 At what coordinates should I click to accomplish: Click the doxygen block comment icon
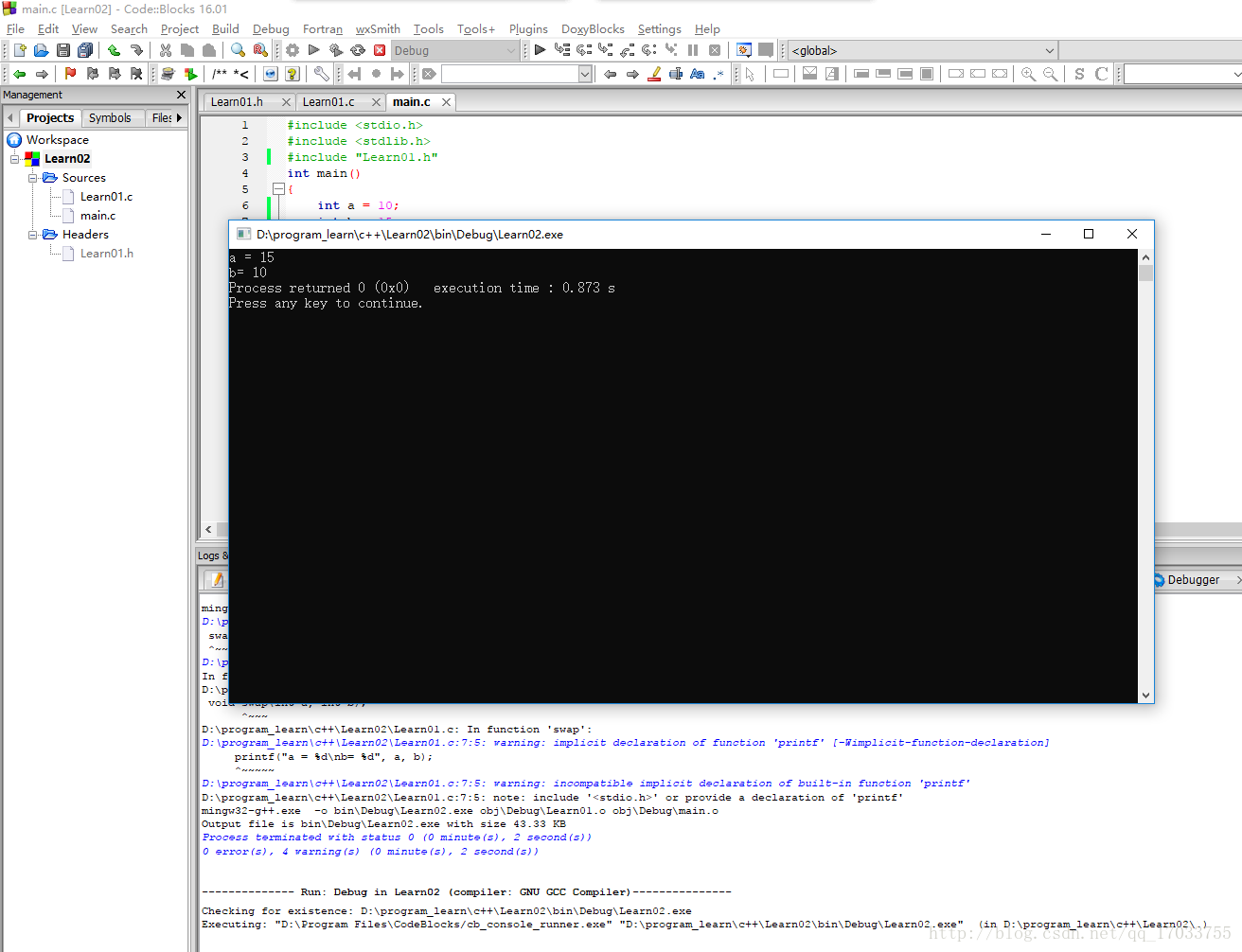220,74
